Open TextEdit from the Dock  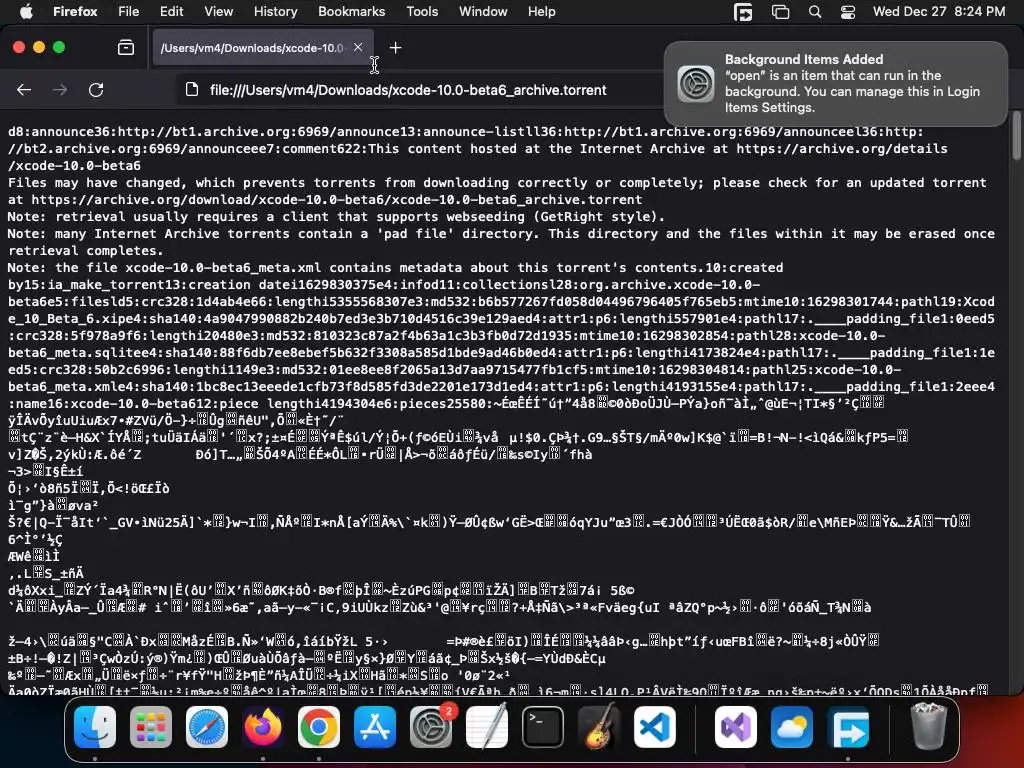[x=487, y=727]
